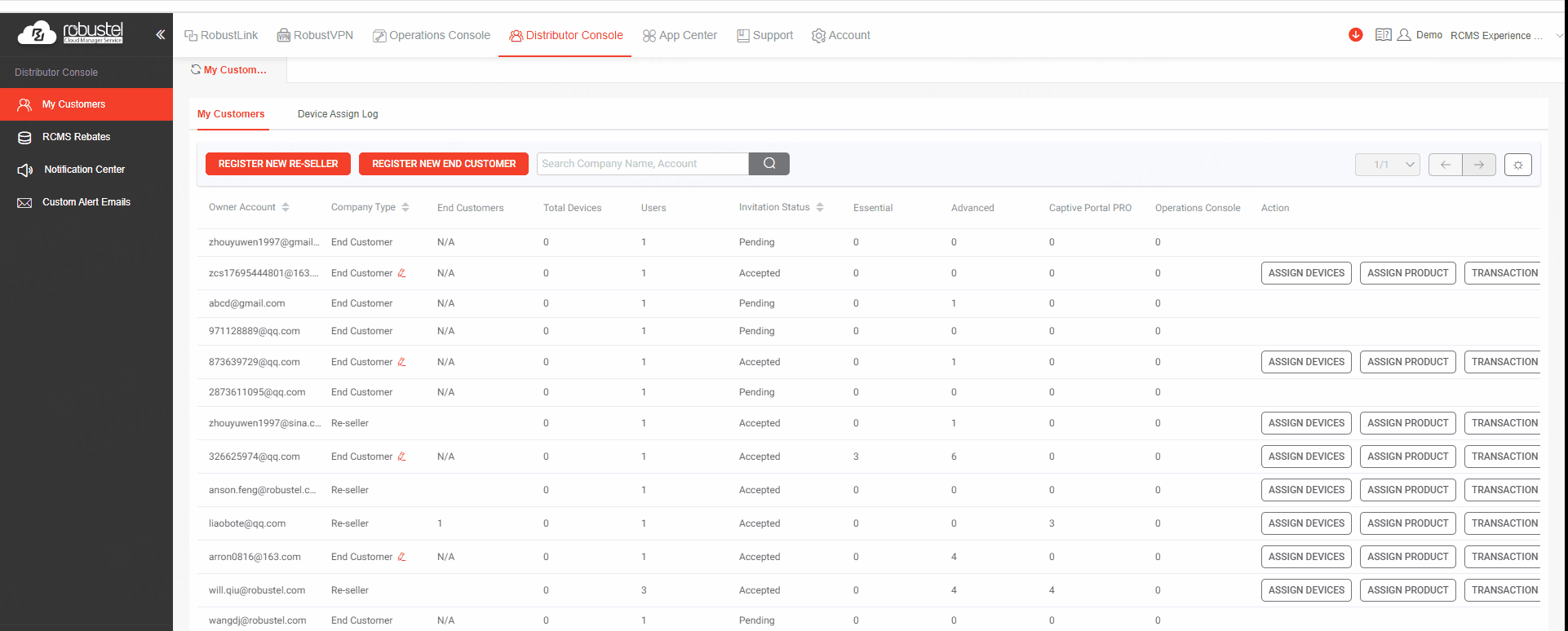The height and width of the screenshot is (631, 1568).
Task: Open table column settings gear icon
Action: (x=1517, y=165)
